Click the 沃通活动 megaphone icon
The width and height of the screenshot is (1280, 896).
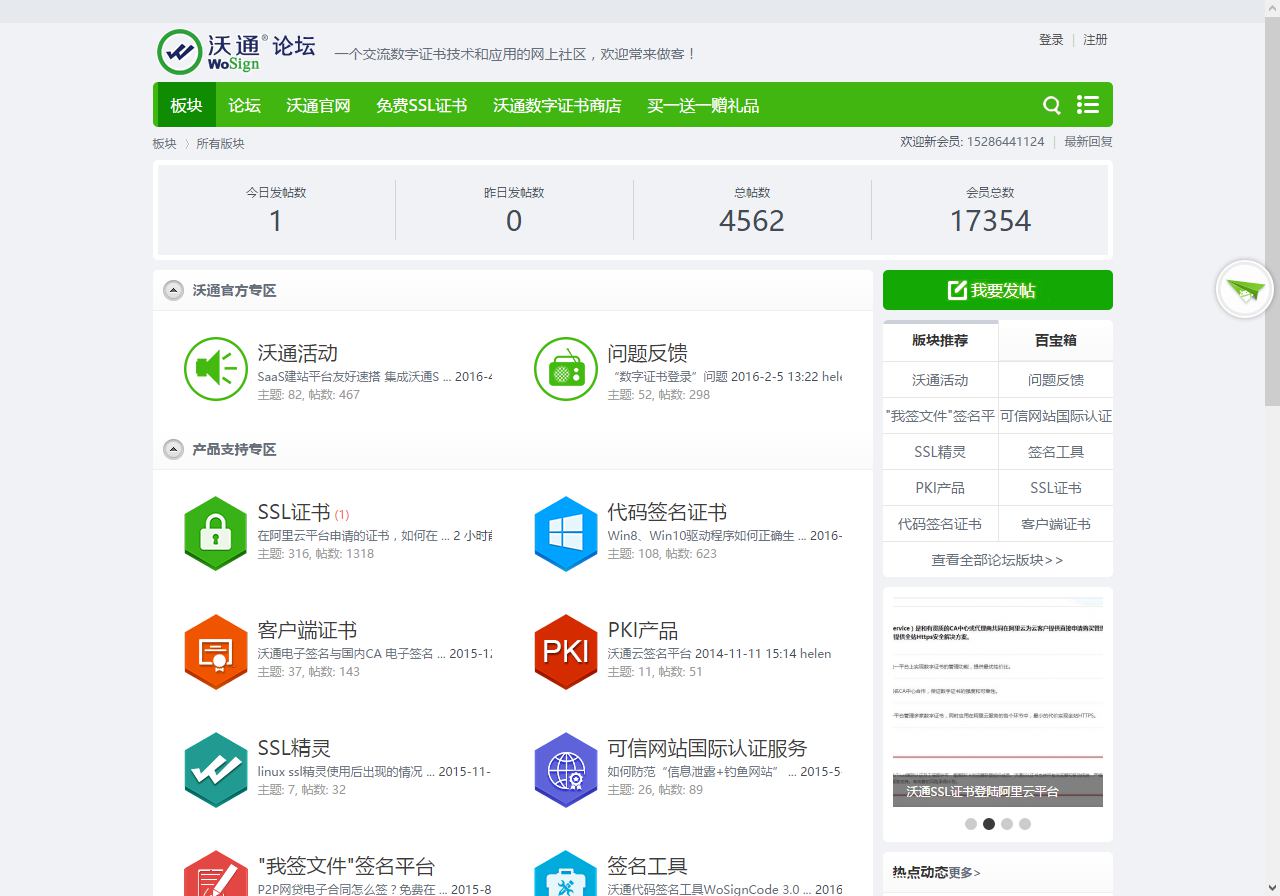(216, 369)
